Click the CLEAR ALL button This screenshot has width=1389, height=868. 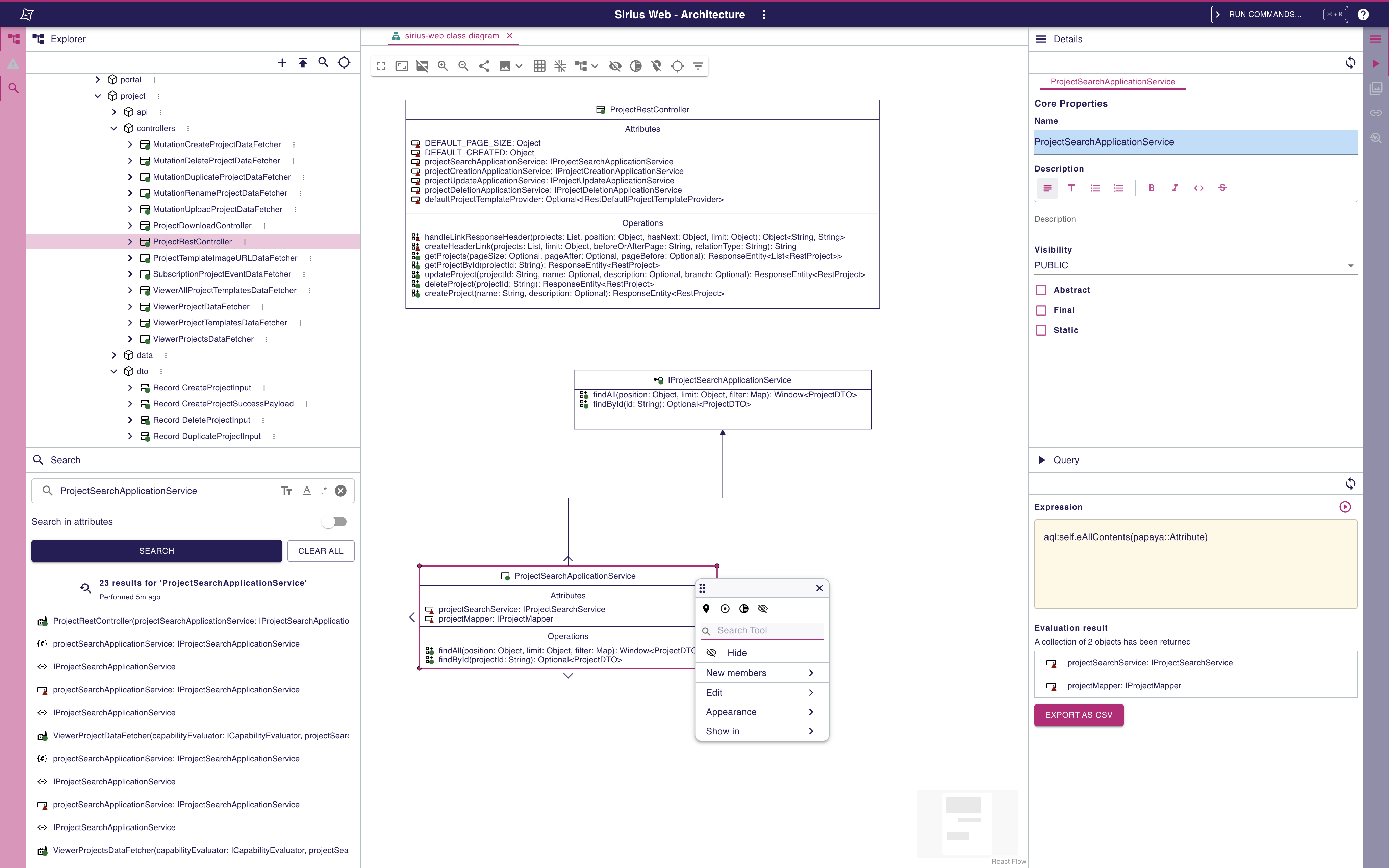(321, 551)
